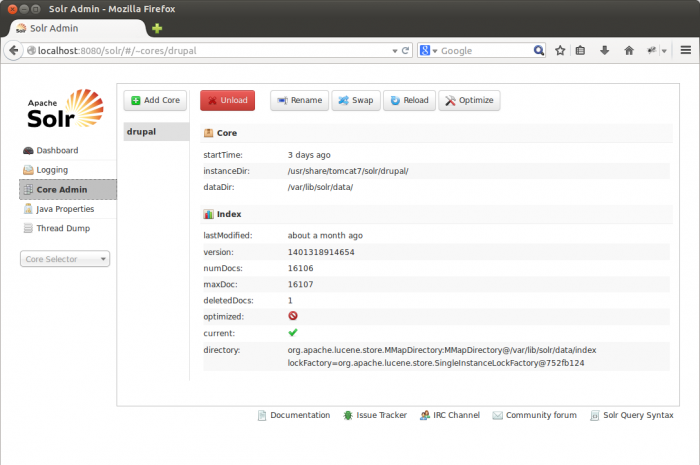Click the Thread Dump lines icon
The height and width of the screenshot is (465, 700).
click(x=28, y=228)
